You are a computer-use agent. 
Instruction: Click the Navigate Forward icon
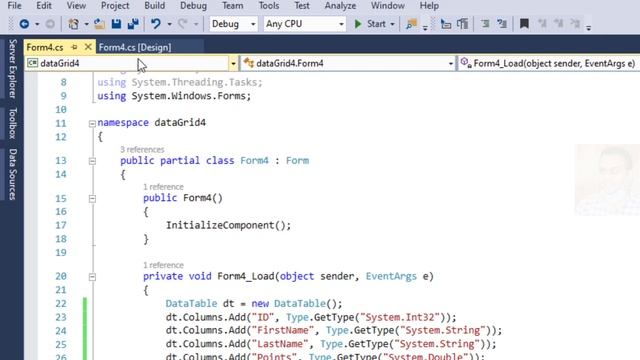[x=50, y=24]
